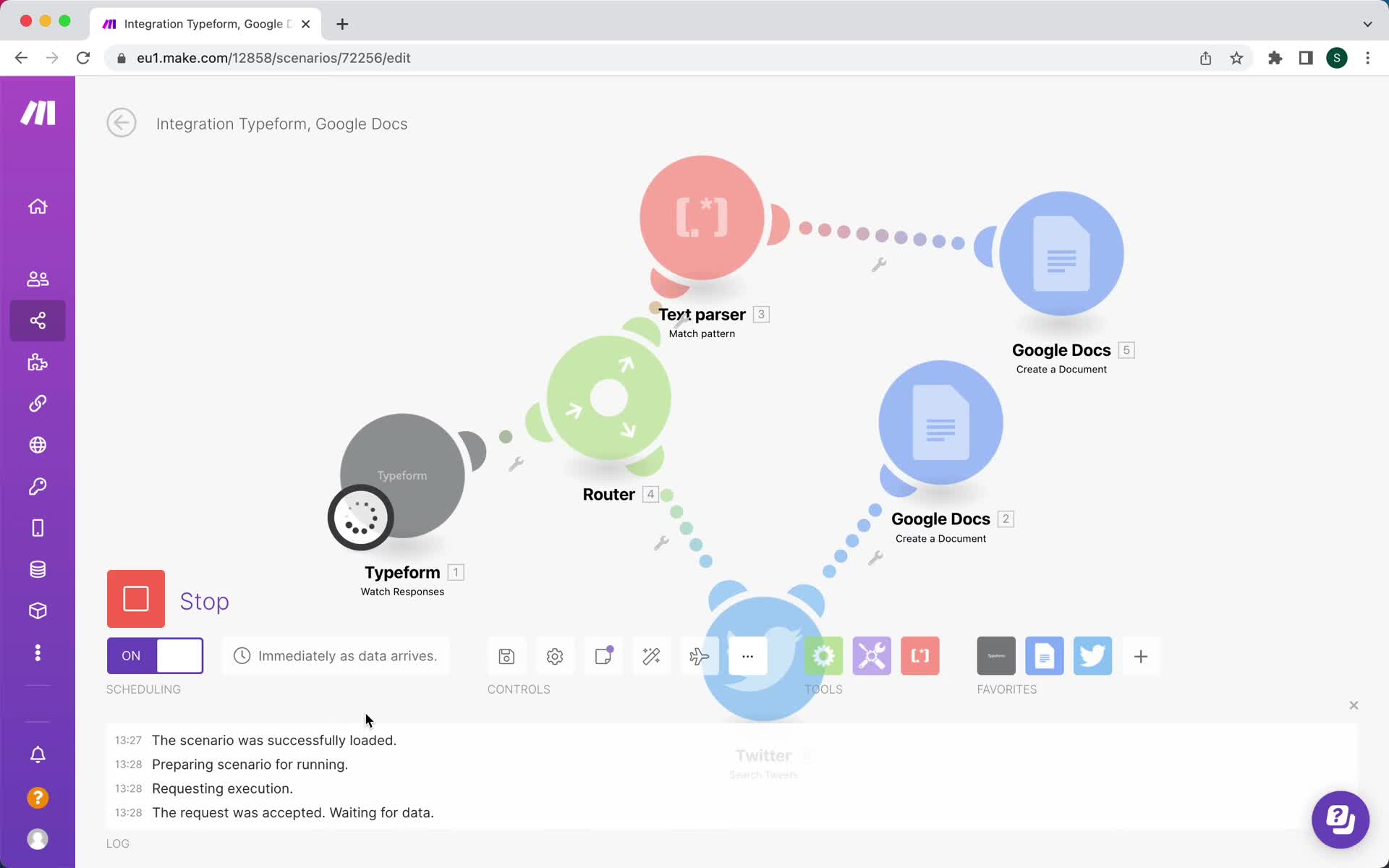Open the More three-dots sidebar menu
1389x868 pixels.
pos(38,652)
